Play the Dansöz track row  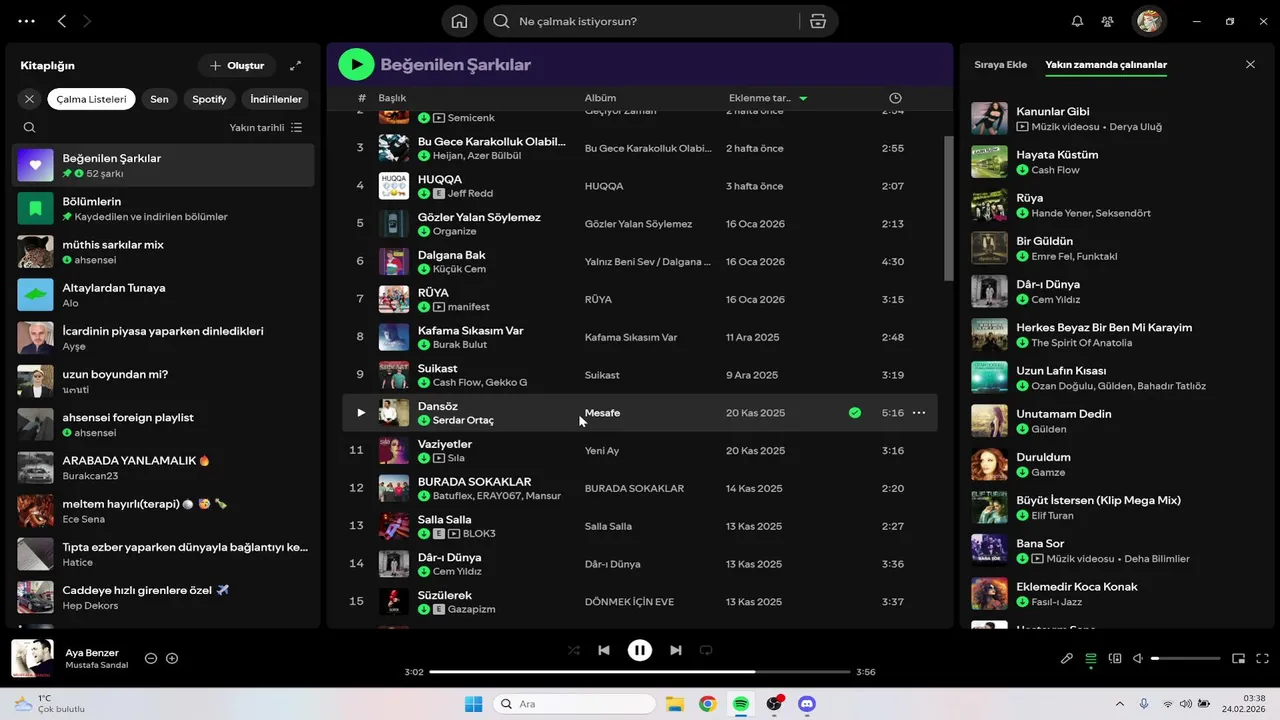coord(361,413)
